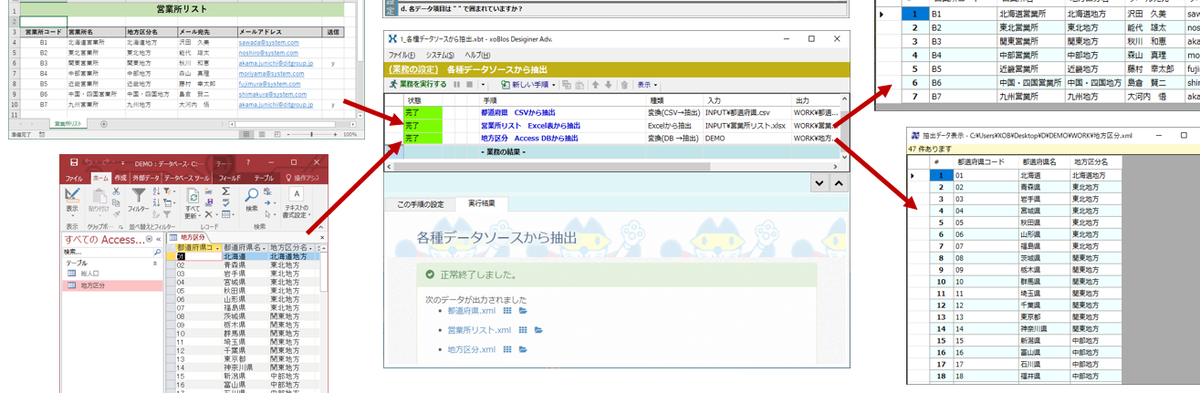Open 外部データ tab in Access ribbon
The height and width of the screenshot is (393, 1200).
click(x=145, y=178)
